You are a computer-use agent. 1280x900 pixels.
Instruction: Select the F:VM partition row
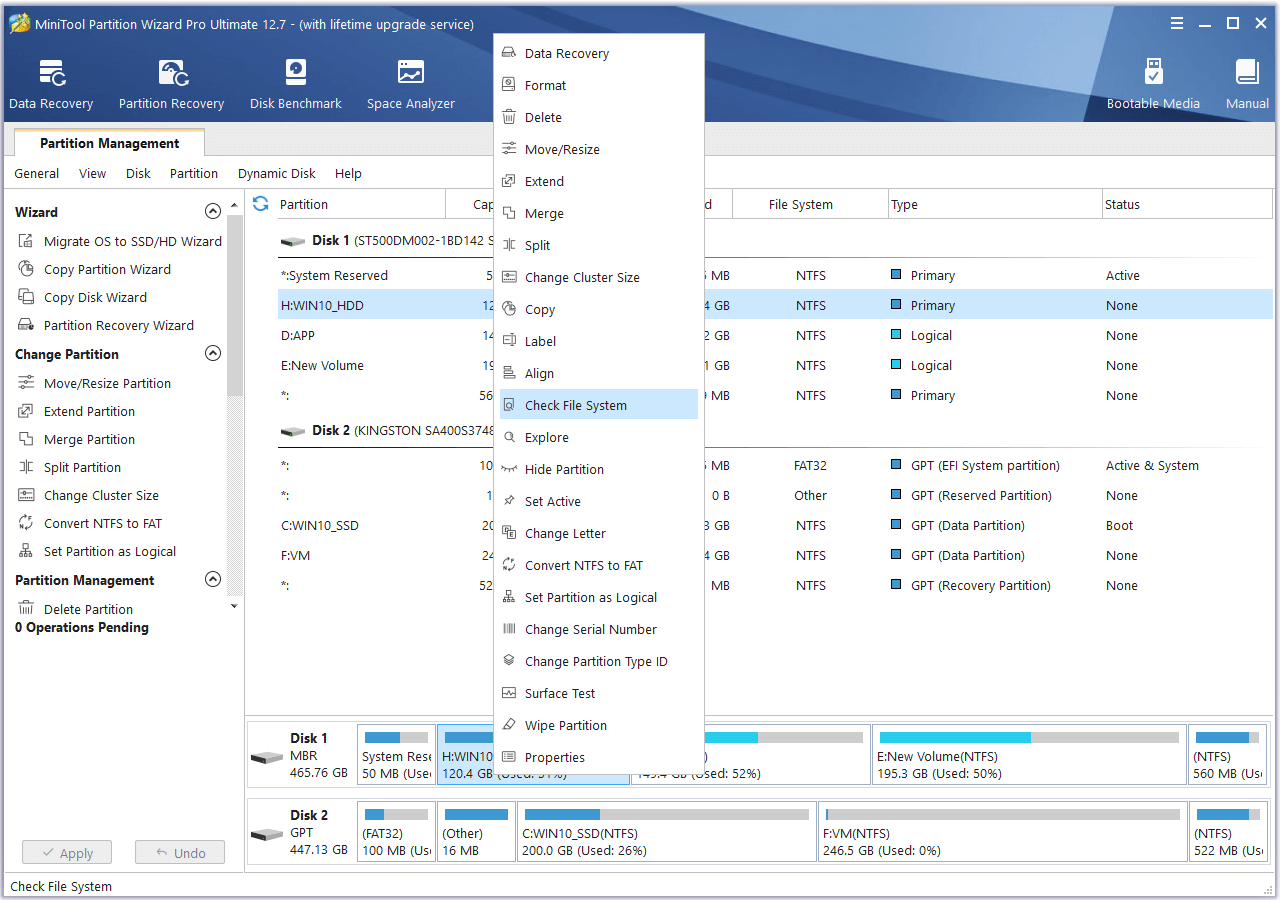(775, 556)
